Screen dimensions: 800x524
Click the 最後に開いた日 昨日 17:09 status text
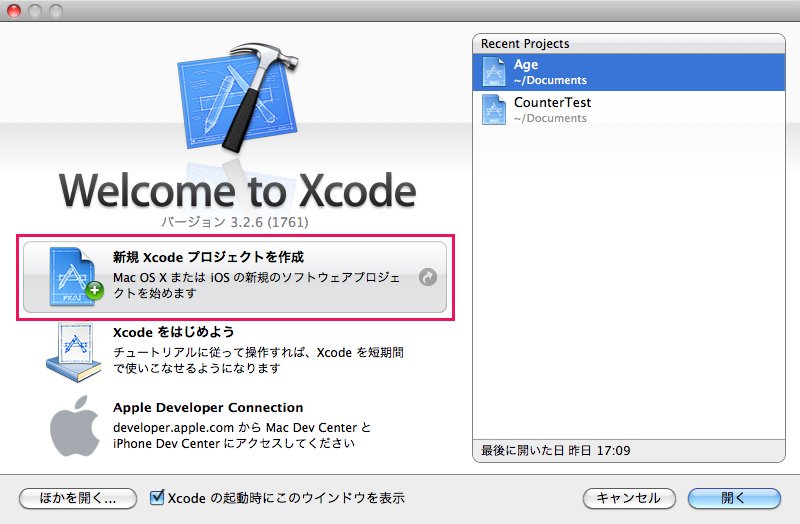point(556,451)
